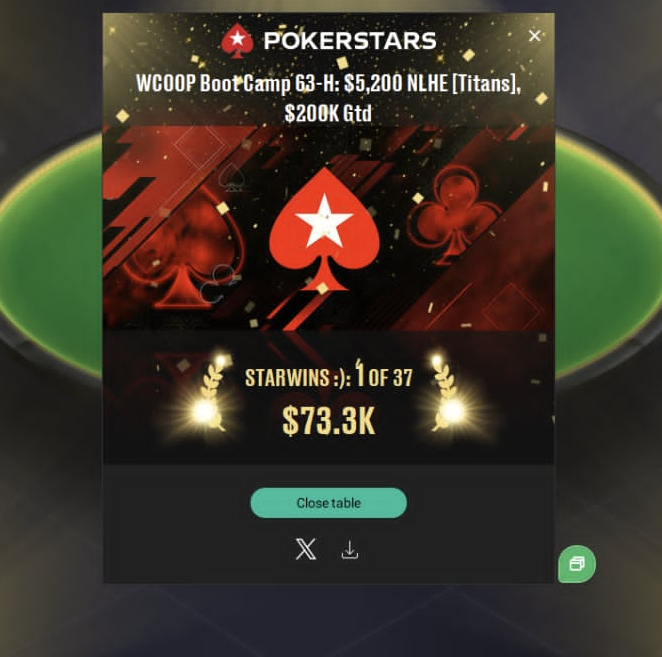
Task: Click the $200K Gtd text line
Action: 328,113
